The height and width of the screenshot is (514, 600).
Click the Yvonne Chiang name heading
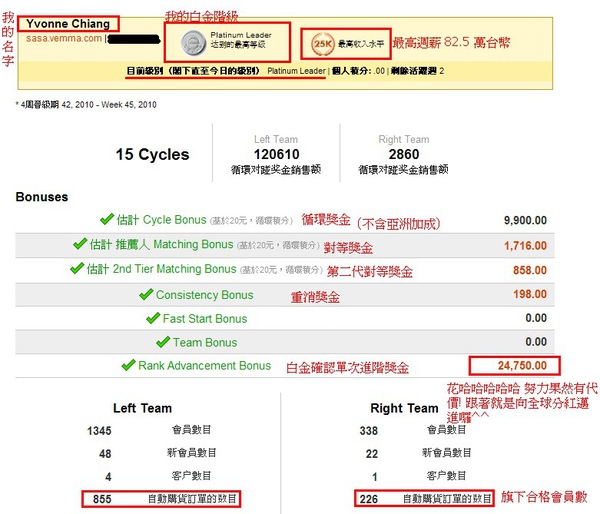68,24
